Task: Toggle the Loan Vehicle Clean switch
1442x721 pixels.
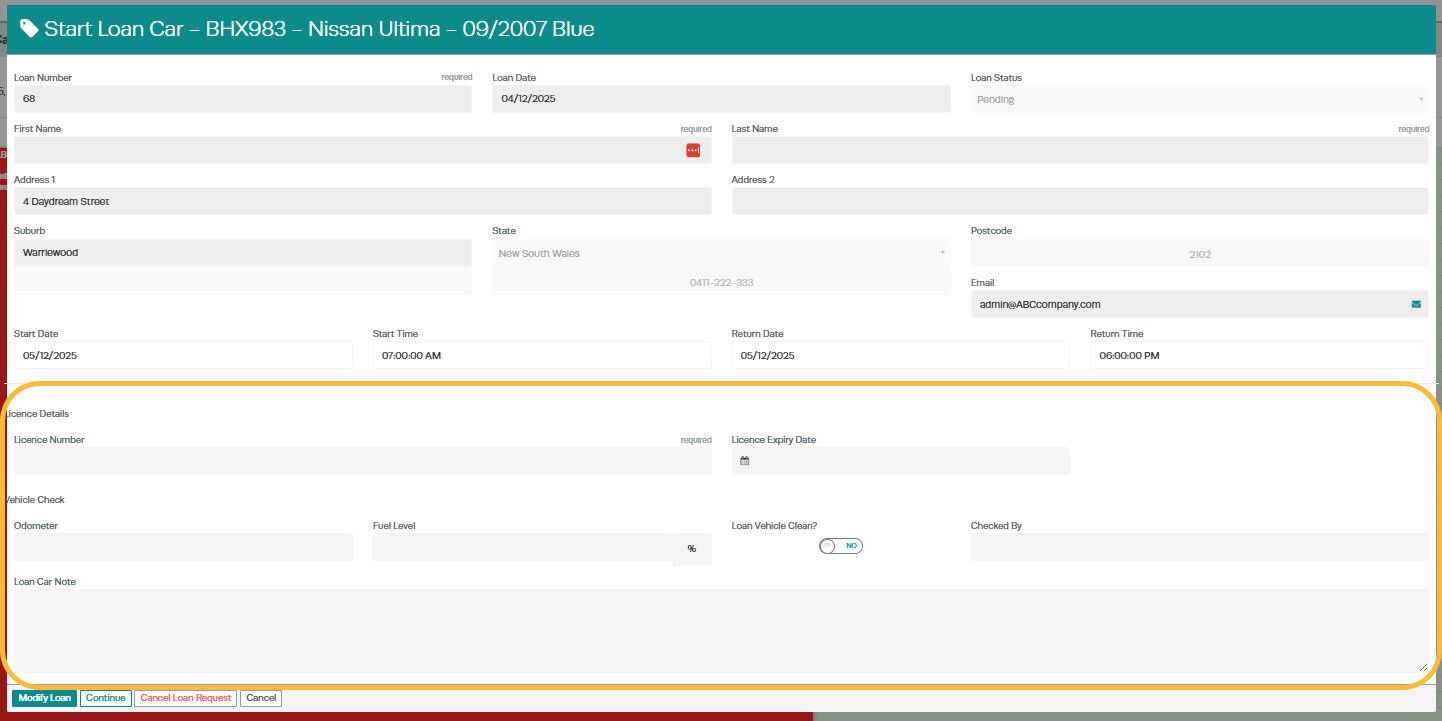Action: pyautogui.click(x=840, y=546)
